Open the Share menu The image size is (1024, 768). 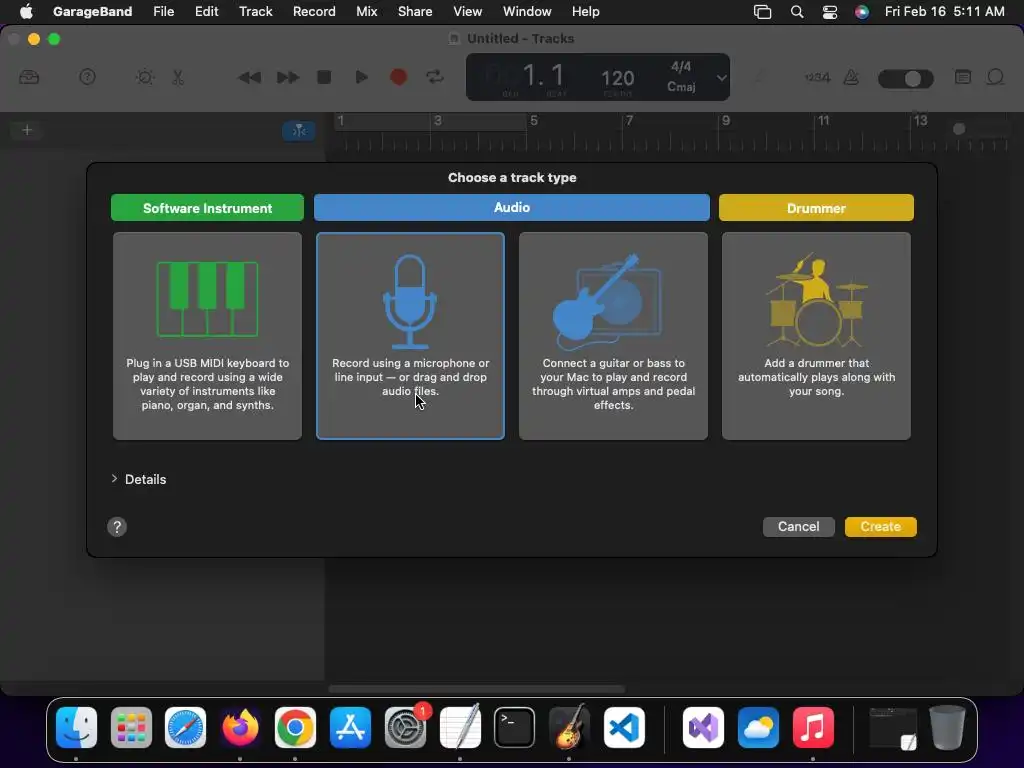[415, 12]
